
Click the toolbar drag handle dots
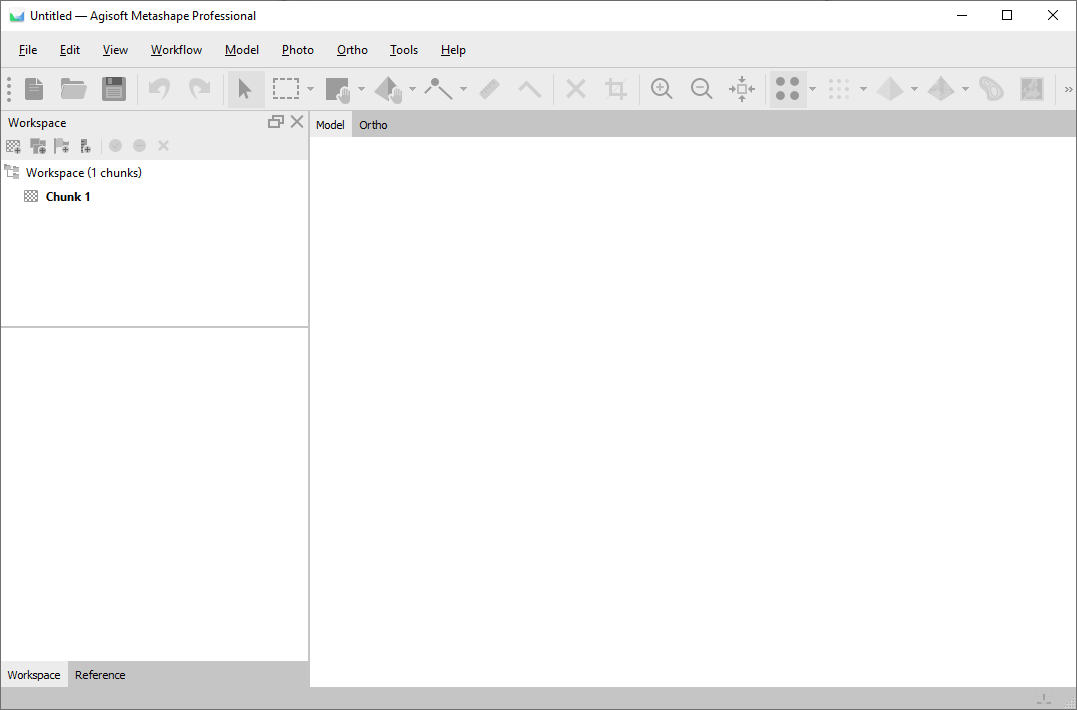pyautogui.click(x=9, y=89)
